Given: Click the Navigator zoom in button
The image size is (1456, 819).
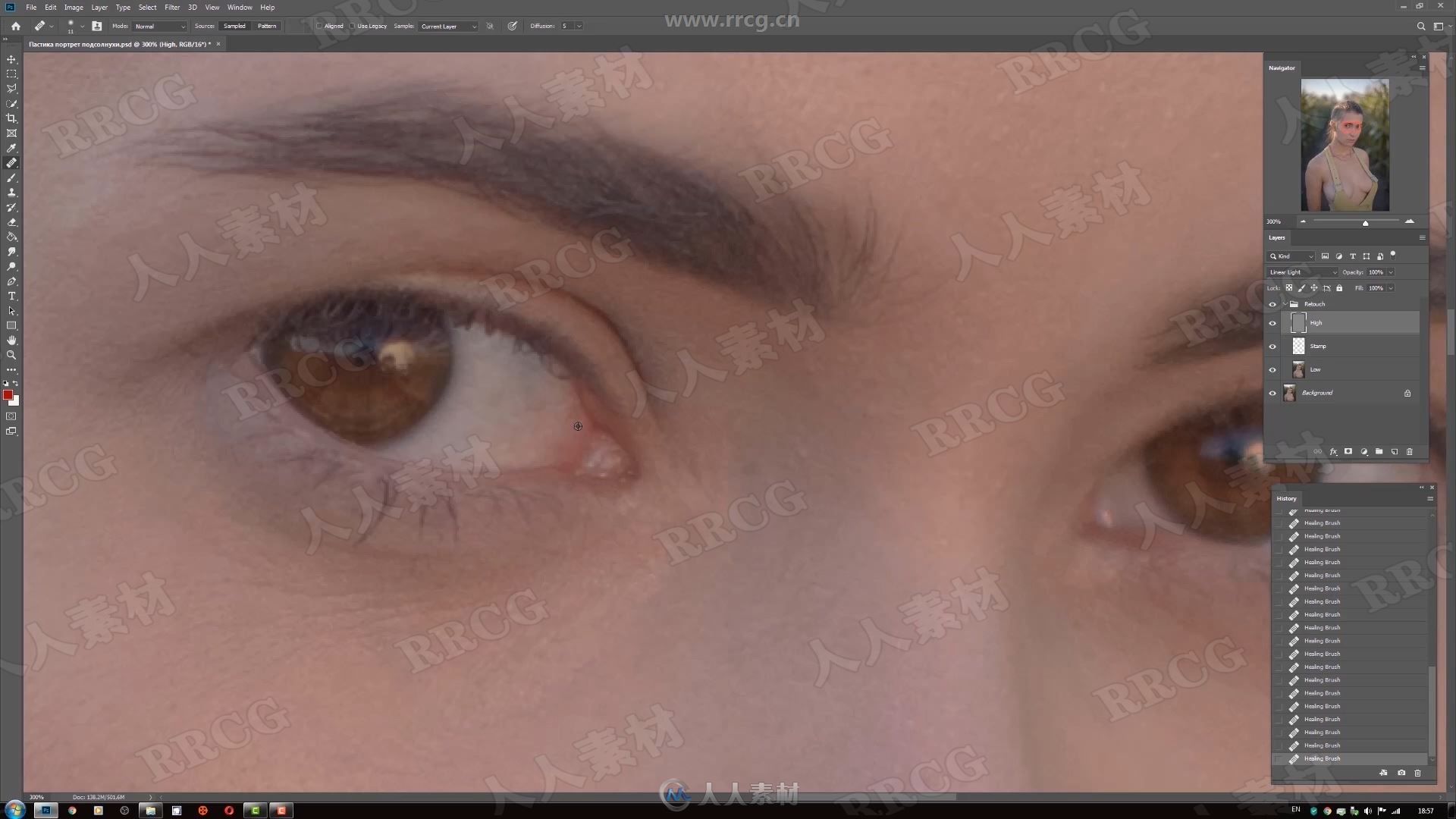Looking at the screenshot, I should [x=1410, y=221].
